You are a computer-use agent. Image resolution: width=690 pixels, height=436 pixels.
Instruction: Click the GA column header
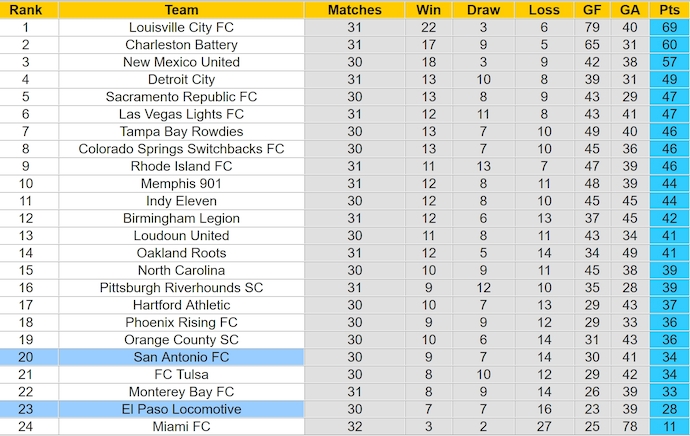630,10
